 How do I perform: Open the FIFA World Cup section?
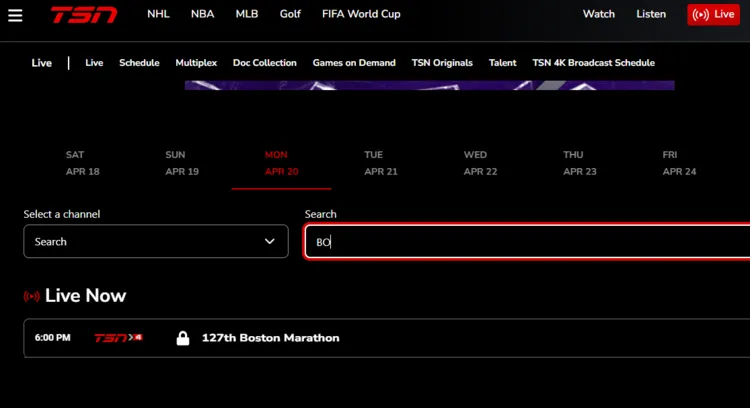click(x=361, y=14)
